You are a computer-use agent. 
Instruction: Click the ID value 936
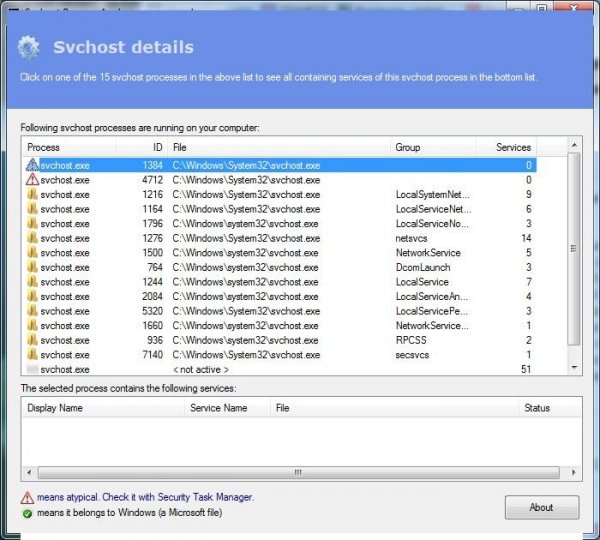(155, 340)
